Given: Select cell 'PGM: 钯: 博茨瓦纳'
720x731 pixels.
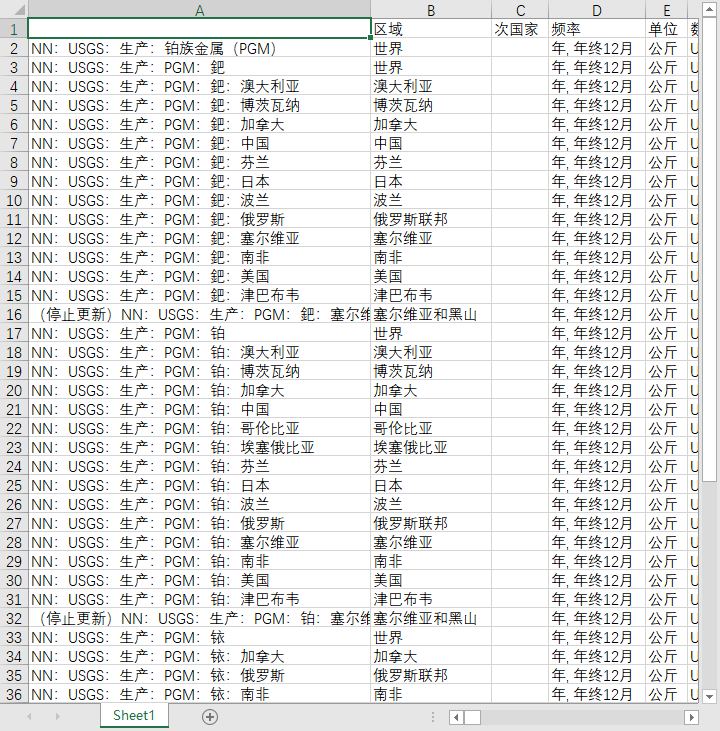Looking at the screenshot, I should (x=200, y=106).
